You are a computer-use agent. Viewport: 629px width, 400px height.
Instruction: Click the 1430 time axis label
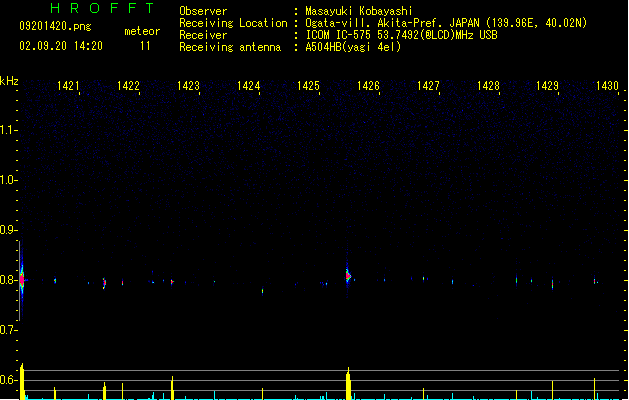pos(607,85)
